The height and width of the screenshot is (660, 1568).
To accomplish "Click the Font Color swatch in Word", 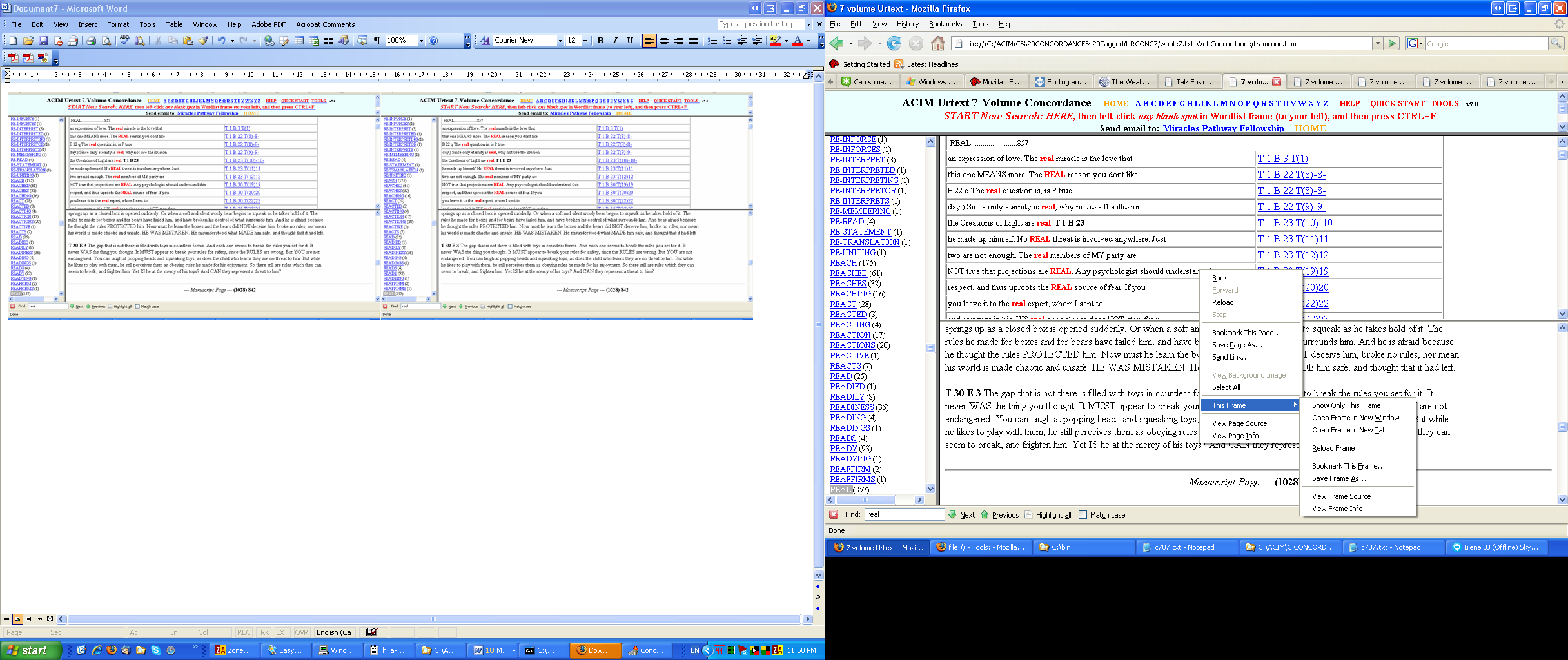I will click(x=798, y=41).
